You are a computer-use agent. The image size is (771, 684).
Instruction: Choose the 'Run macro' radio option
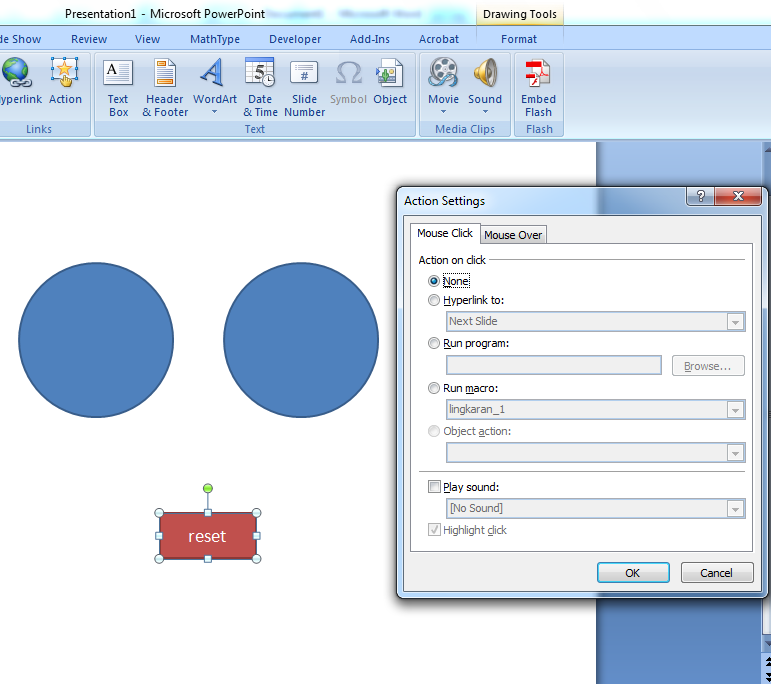(434, 388)
